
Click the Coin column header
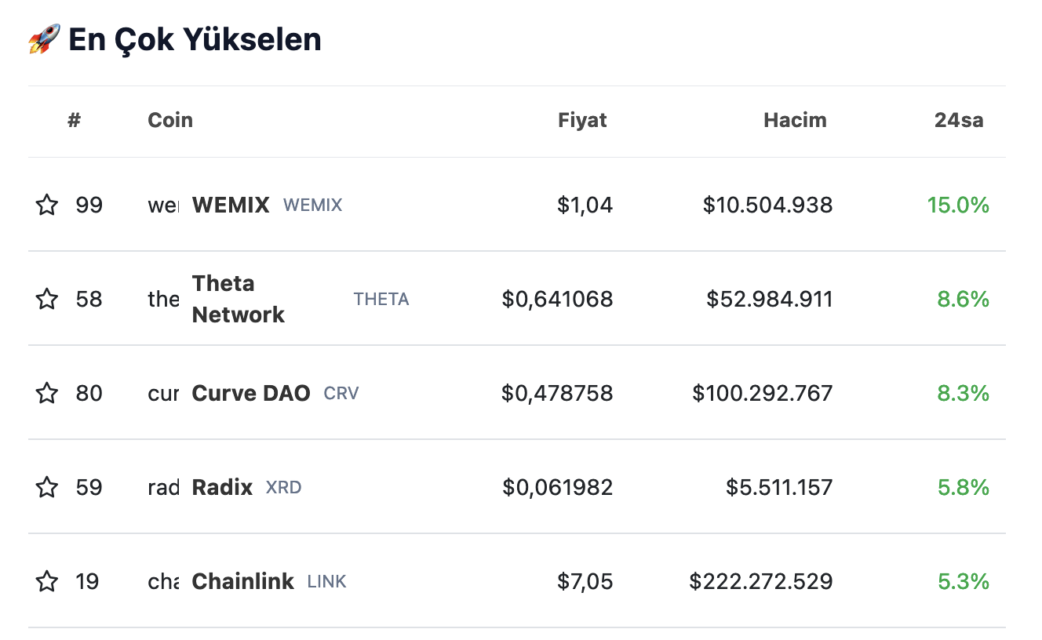(x=170, y=120)
